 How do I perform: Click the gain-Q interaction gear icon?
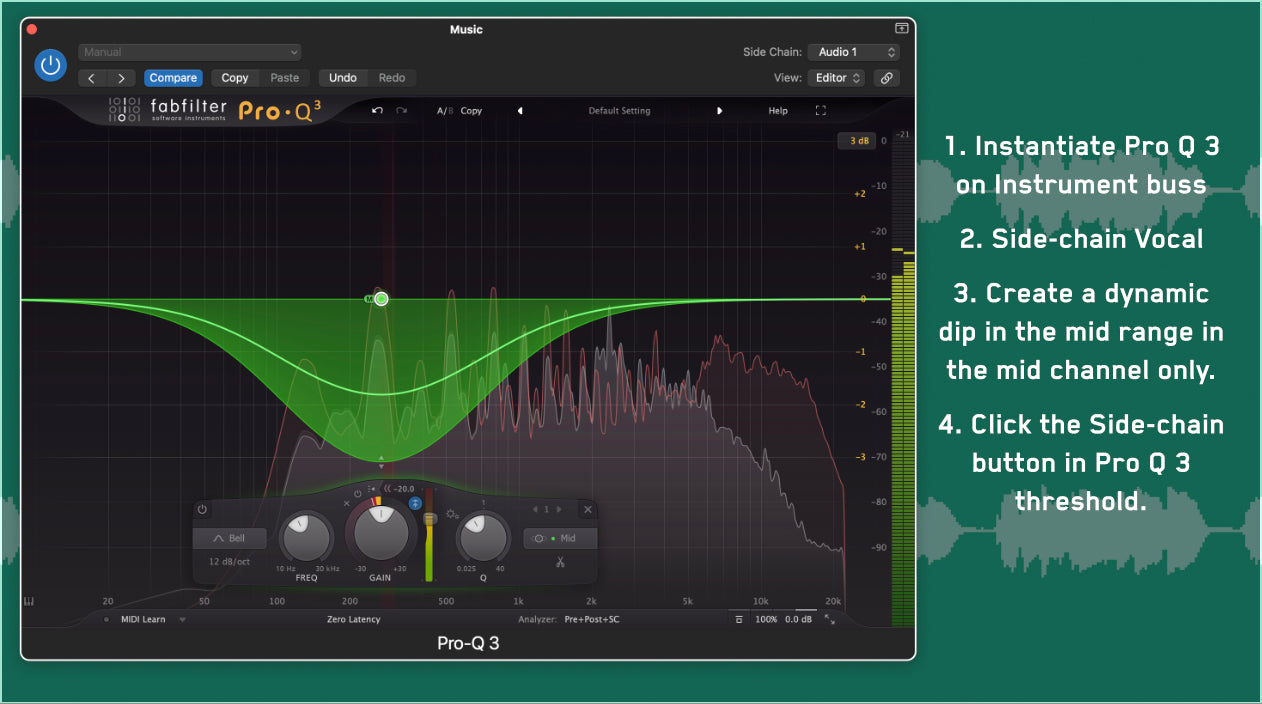point(451,514)
